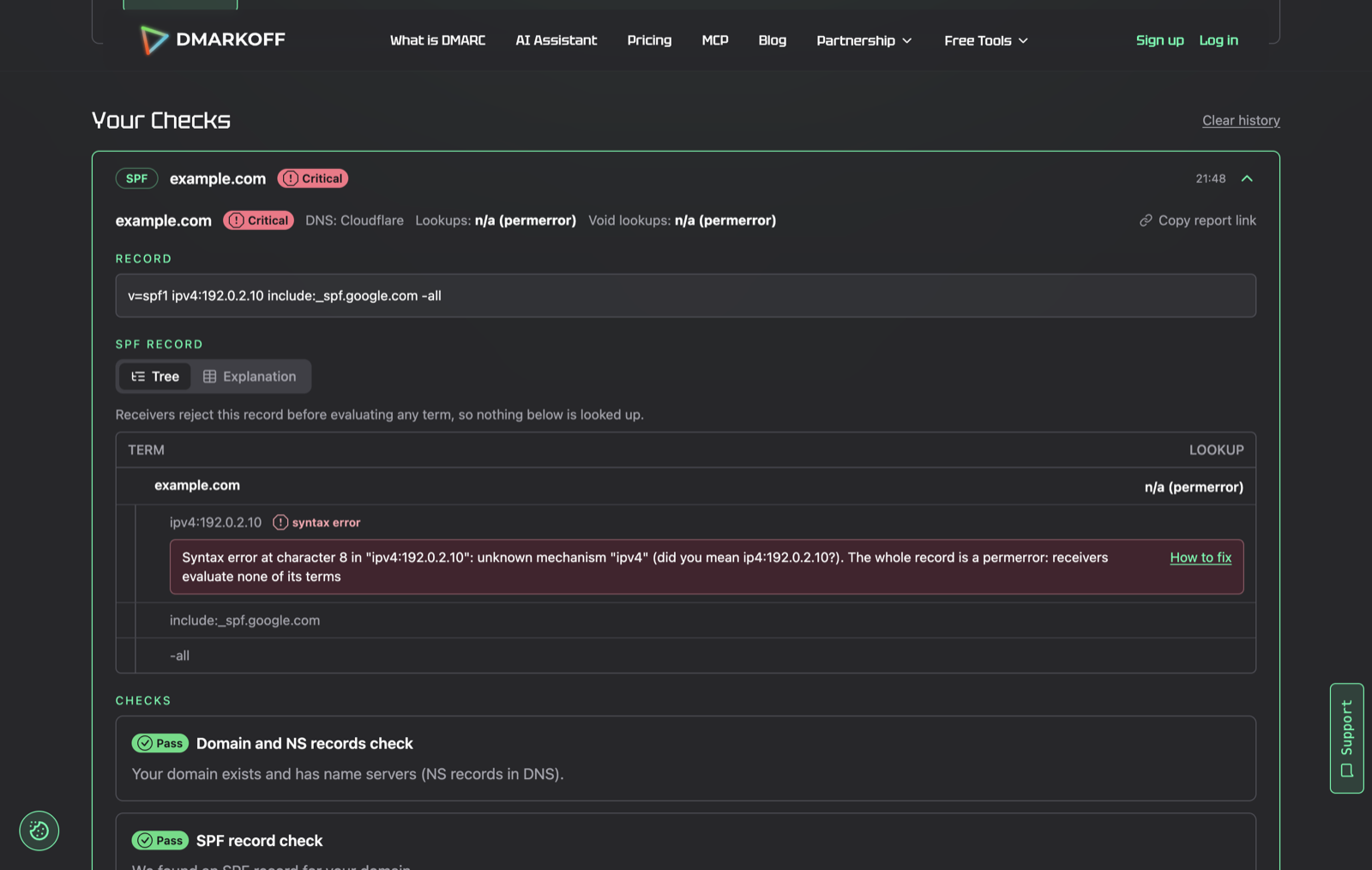Select ipv4:192.0.2.10 term
The height and width of the screenshot is (870, 1372).
216,523
